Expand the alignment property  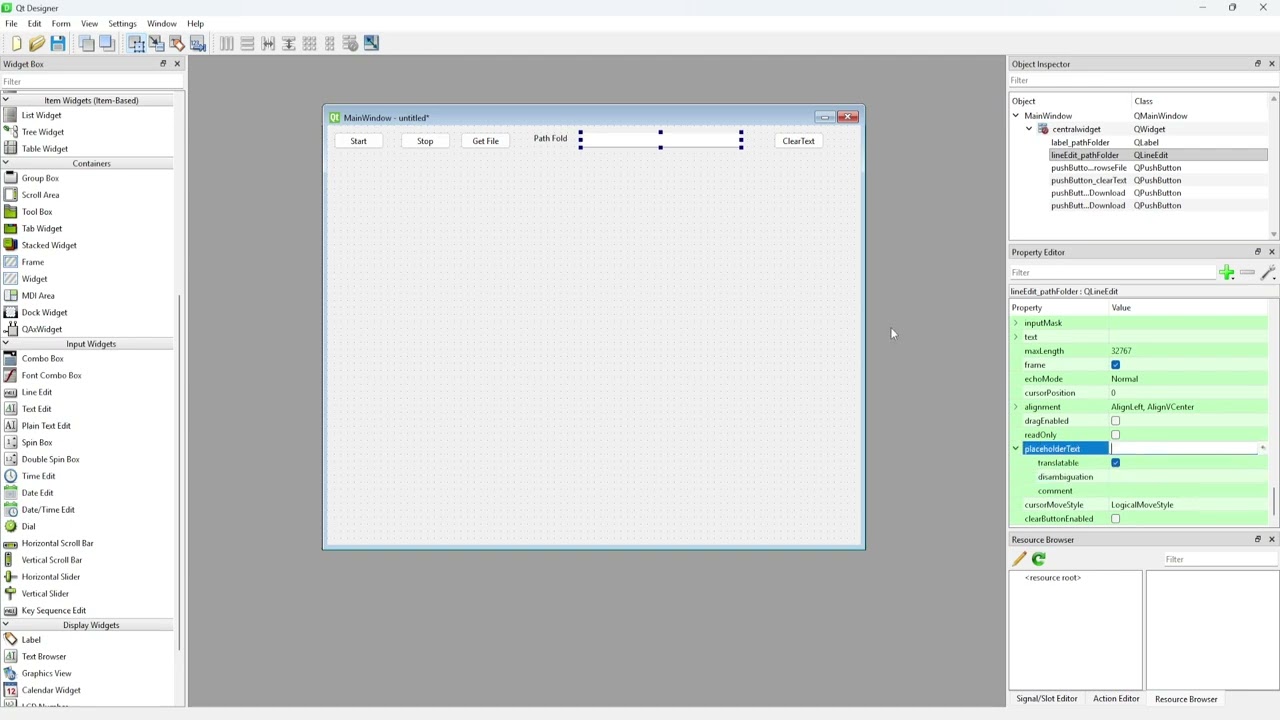click(1016, 407)
